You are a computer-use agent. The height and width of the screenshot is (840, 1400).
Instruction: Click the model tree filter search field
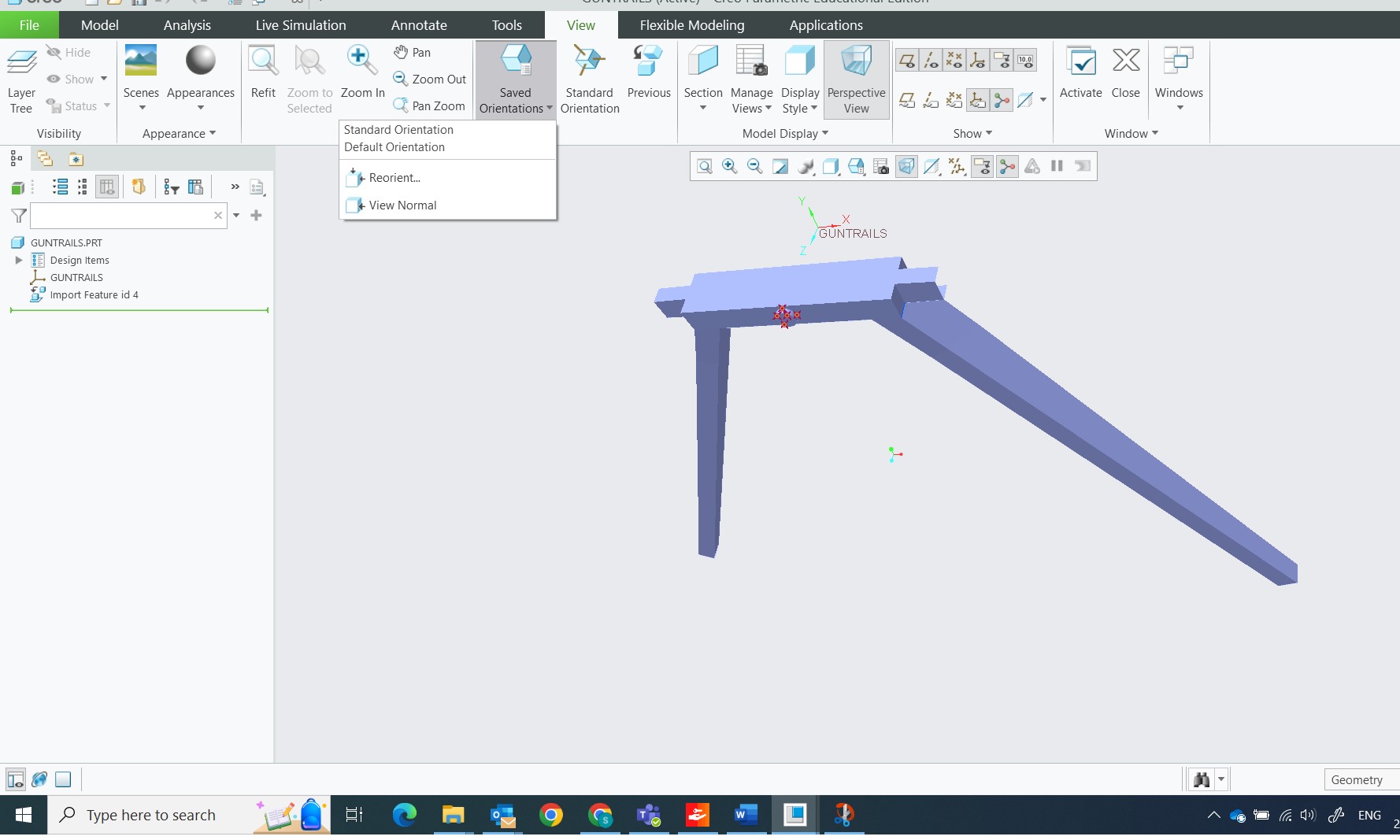(x=120, y=215)
